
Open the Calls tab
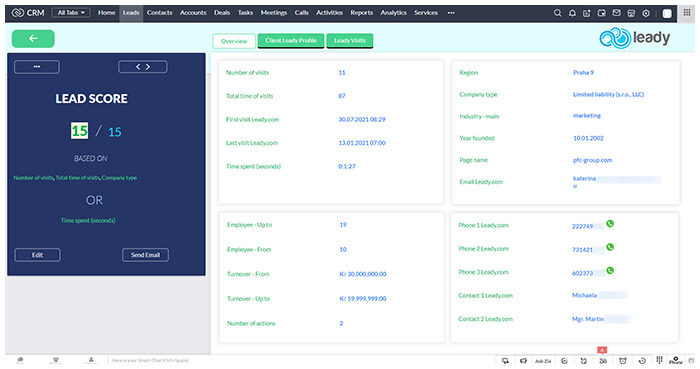point(301,12)
